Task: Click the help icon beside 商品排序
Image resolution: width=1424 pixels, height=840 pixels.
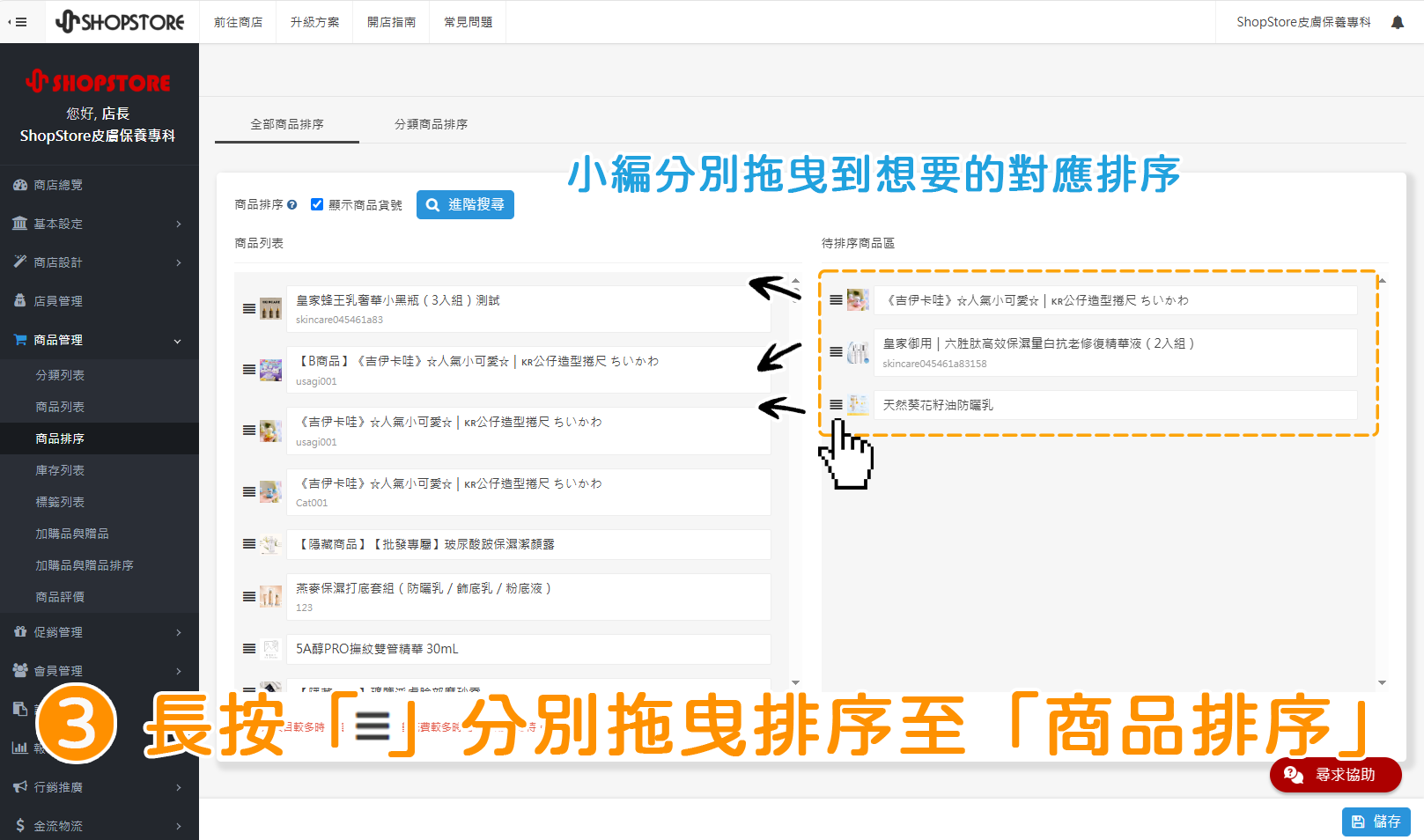Action: [x=292, y=204]
